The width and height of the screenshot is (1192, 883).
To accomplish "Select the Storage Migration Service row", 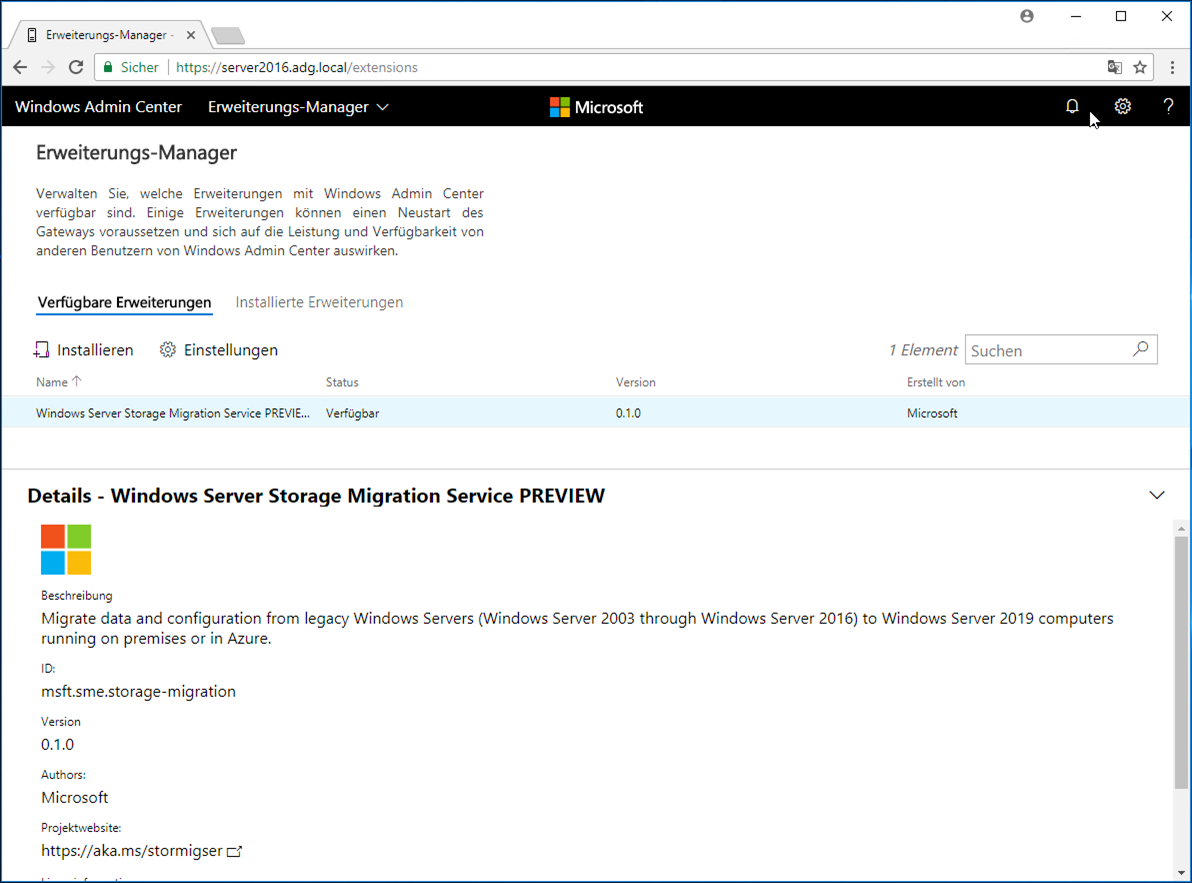I will coord(596,413).
